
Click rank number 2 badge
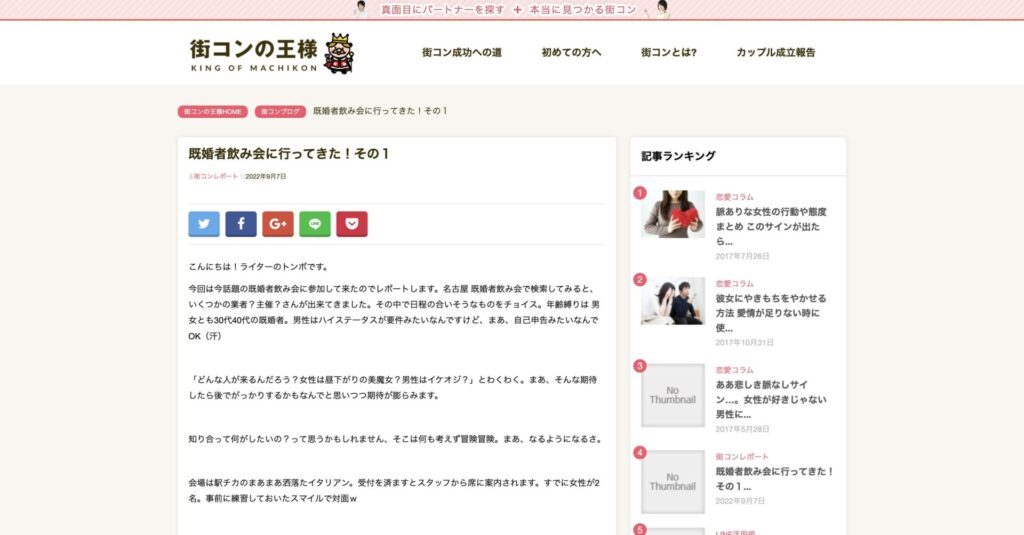[x=640, y=280]
